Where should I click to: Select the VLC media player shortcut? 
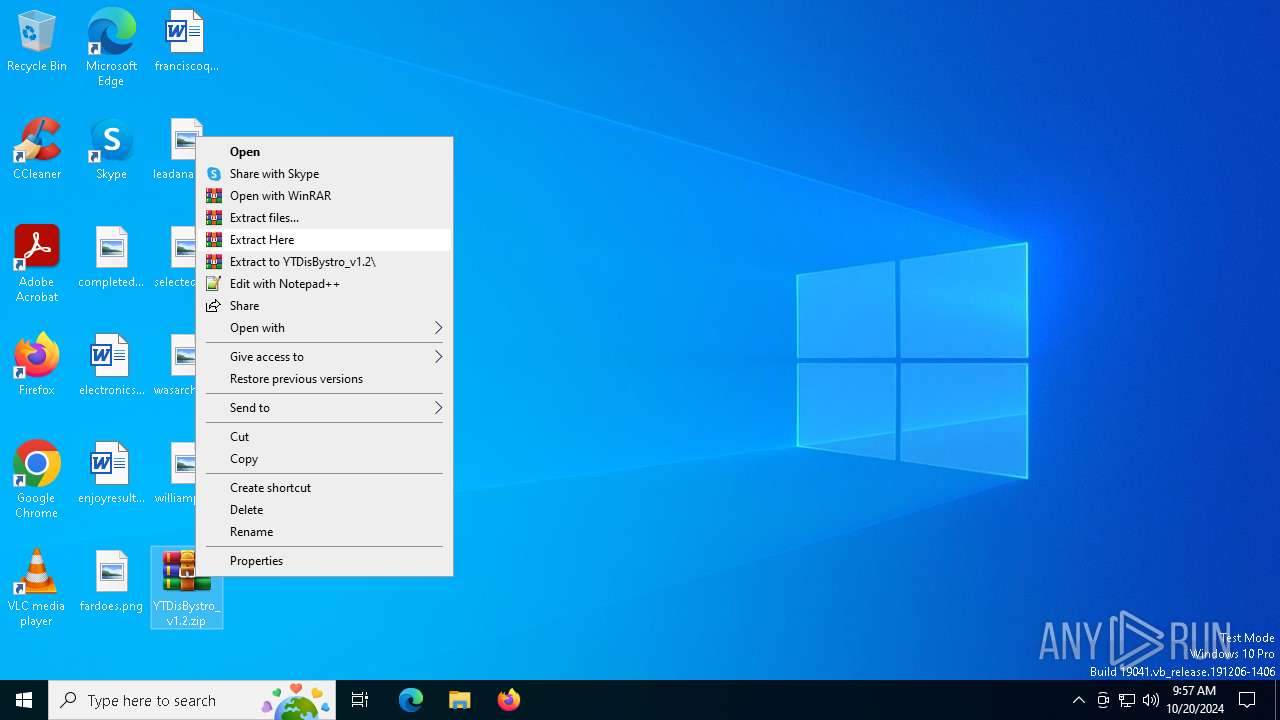point(37,588)
